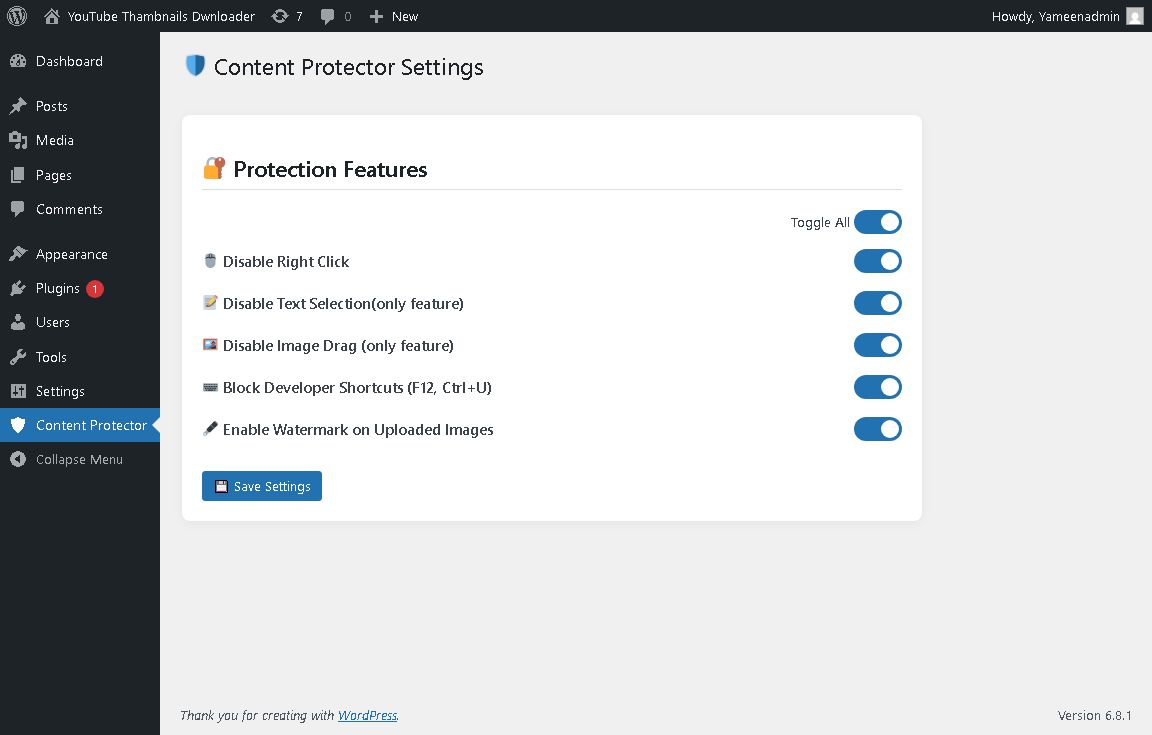
Task: Toggle Disable Right Click switch
Action: click(x=877, y=261)
